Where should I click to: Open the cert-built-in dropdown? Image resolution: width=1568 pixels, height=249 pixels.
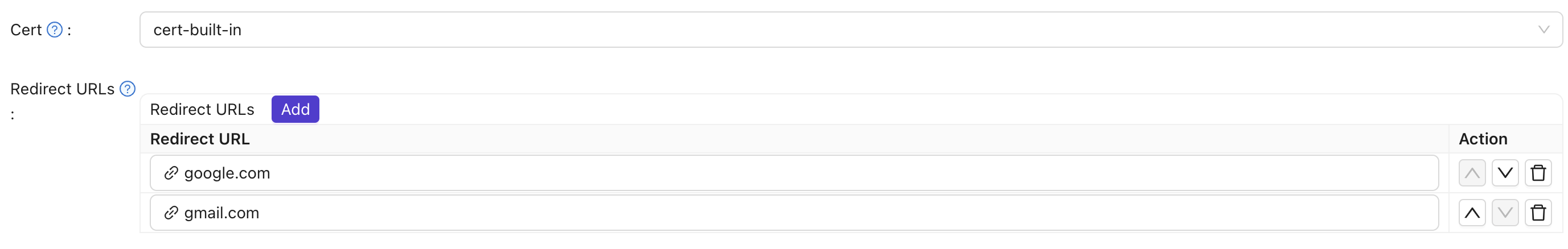pyautogui.click(x=791, y=30)
